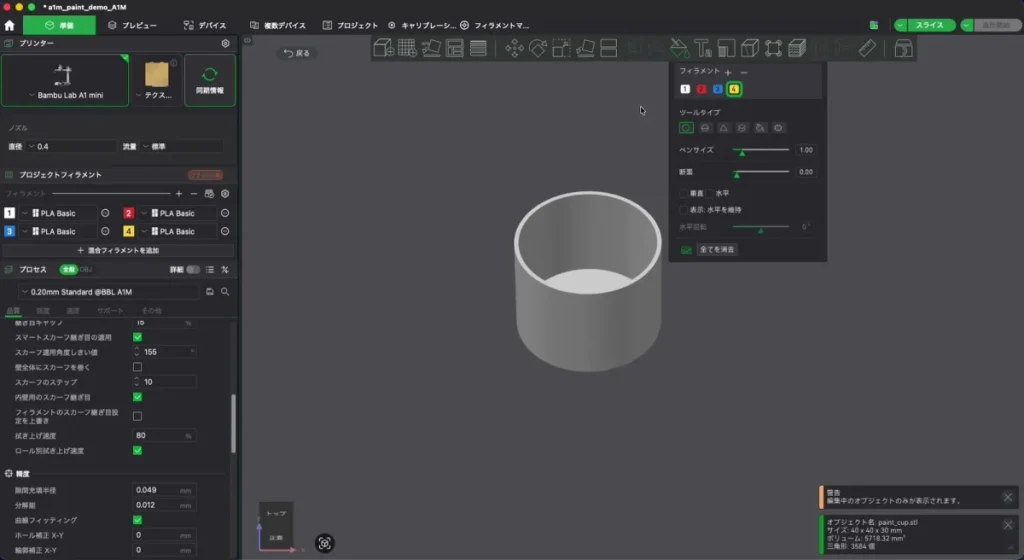
Task: Click the camera reset view icon in viewport
Action: pos(325,543)
